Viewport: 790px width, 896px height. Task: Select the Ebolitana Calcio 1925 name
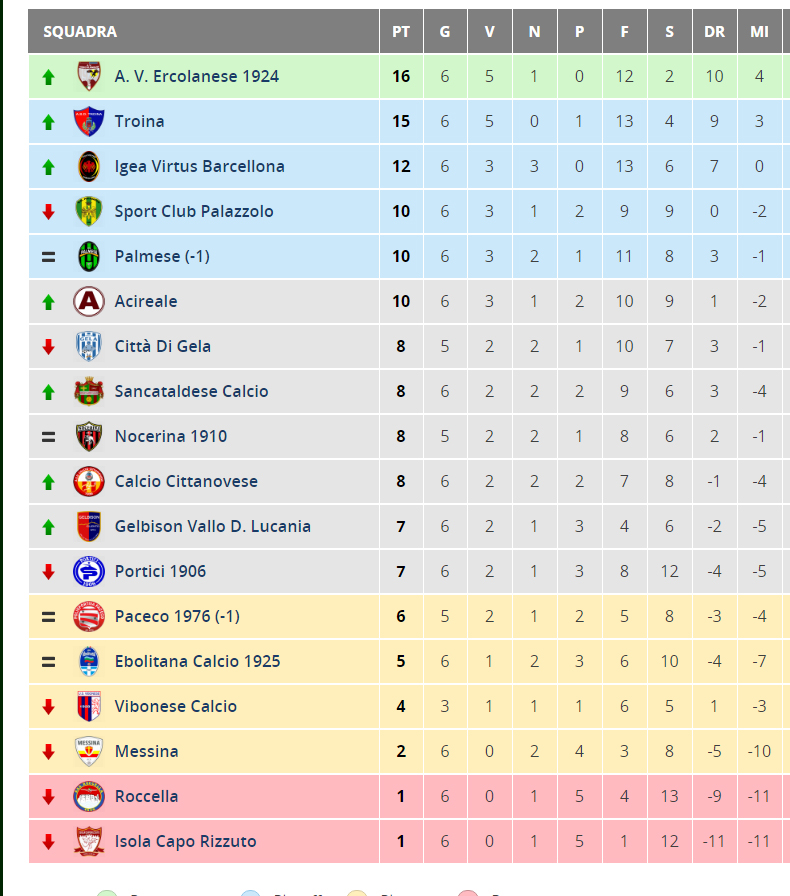(x=190, y=661)
